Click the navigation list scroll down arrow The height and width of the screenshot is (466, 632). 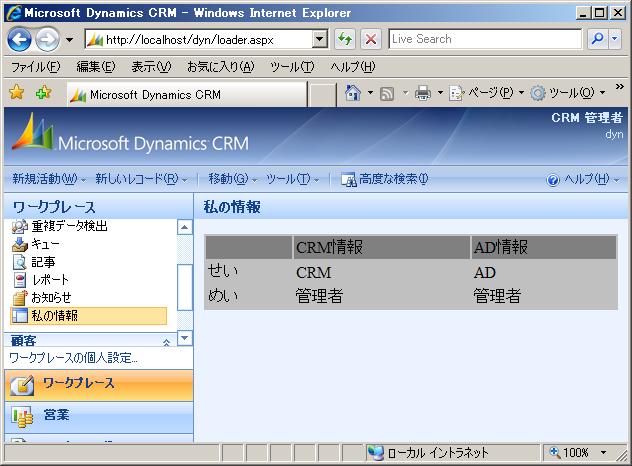pos(185,338)
